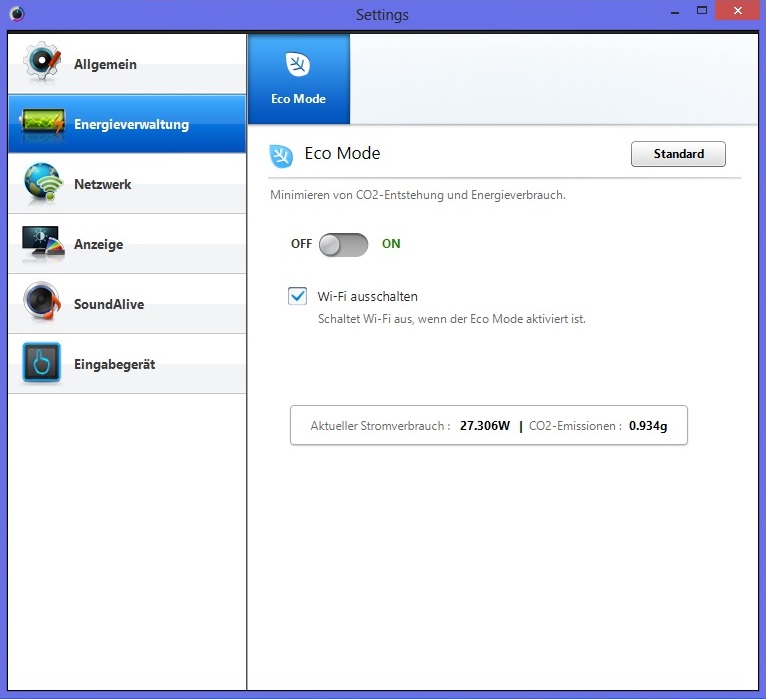Viewport: 766px width, 699px height.
Task: Click the Standard button
Action: click(x=678, y=154)
